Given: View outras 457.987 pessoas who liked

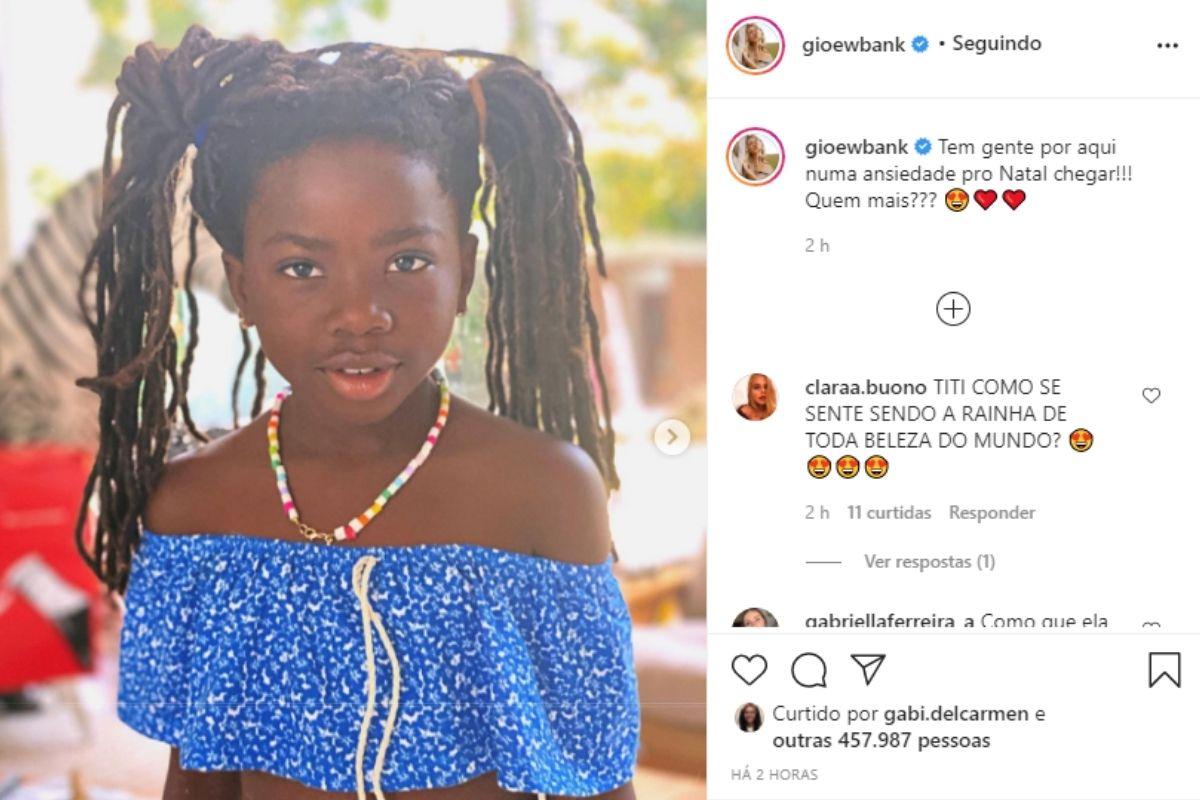Looking at the screenshot, I should coord(881,741).
